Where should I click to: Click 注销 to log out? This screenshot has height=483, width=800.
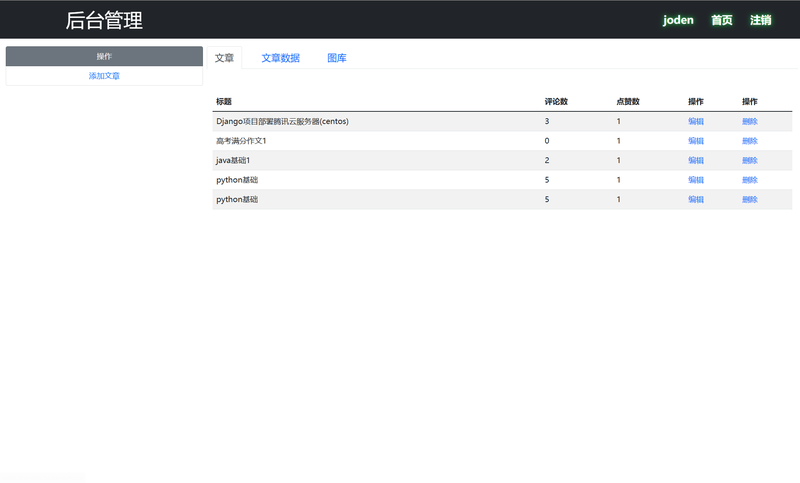click(760, 20)
